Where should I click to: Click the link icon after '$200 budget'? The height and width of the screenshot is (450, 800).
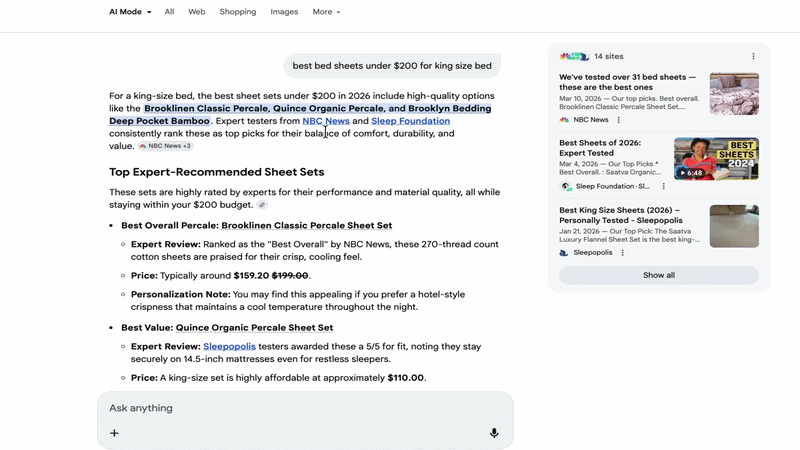click(262, 205)
